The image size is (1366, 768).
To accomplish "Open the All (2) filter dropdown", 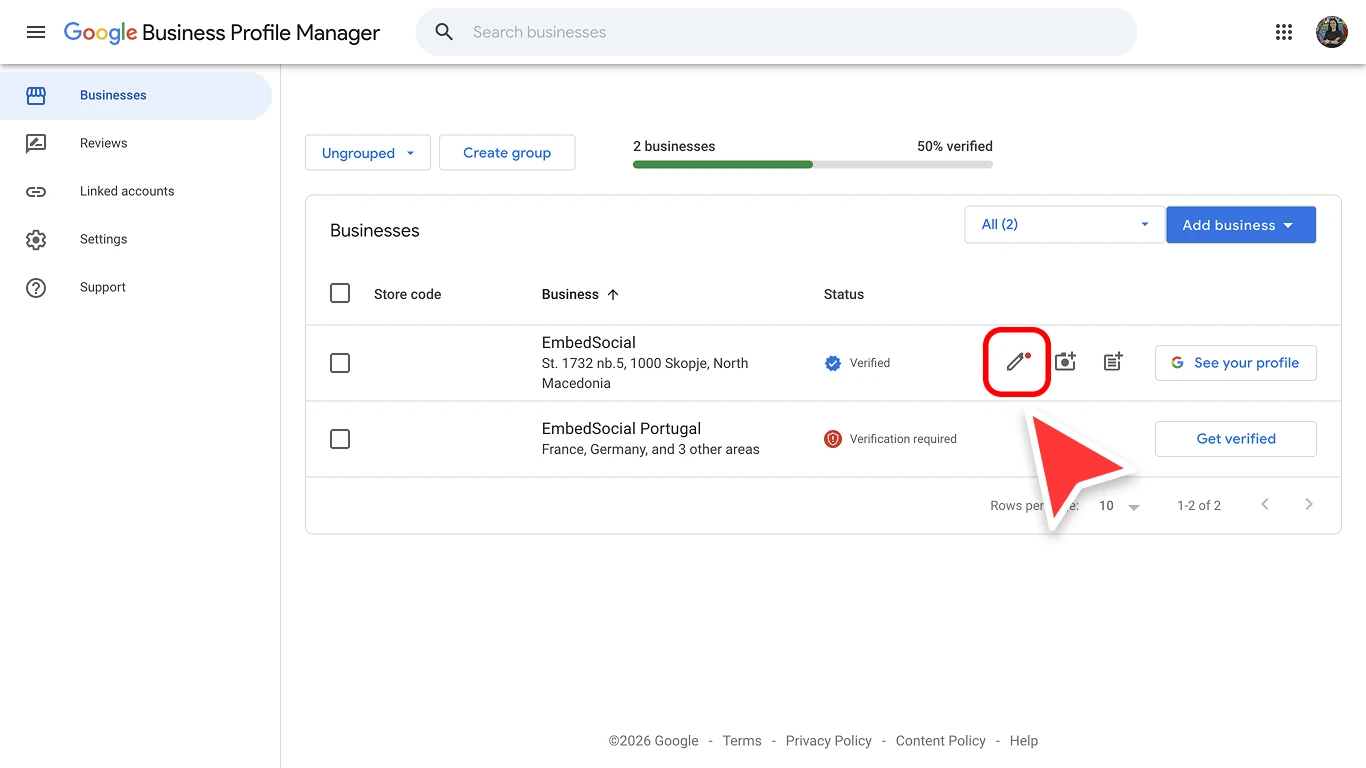I will [x=1063, y=224].
